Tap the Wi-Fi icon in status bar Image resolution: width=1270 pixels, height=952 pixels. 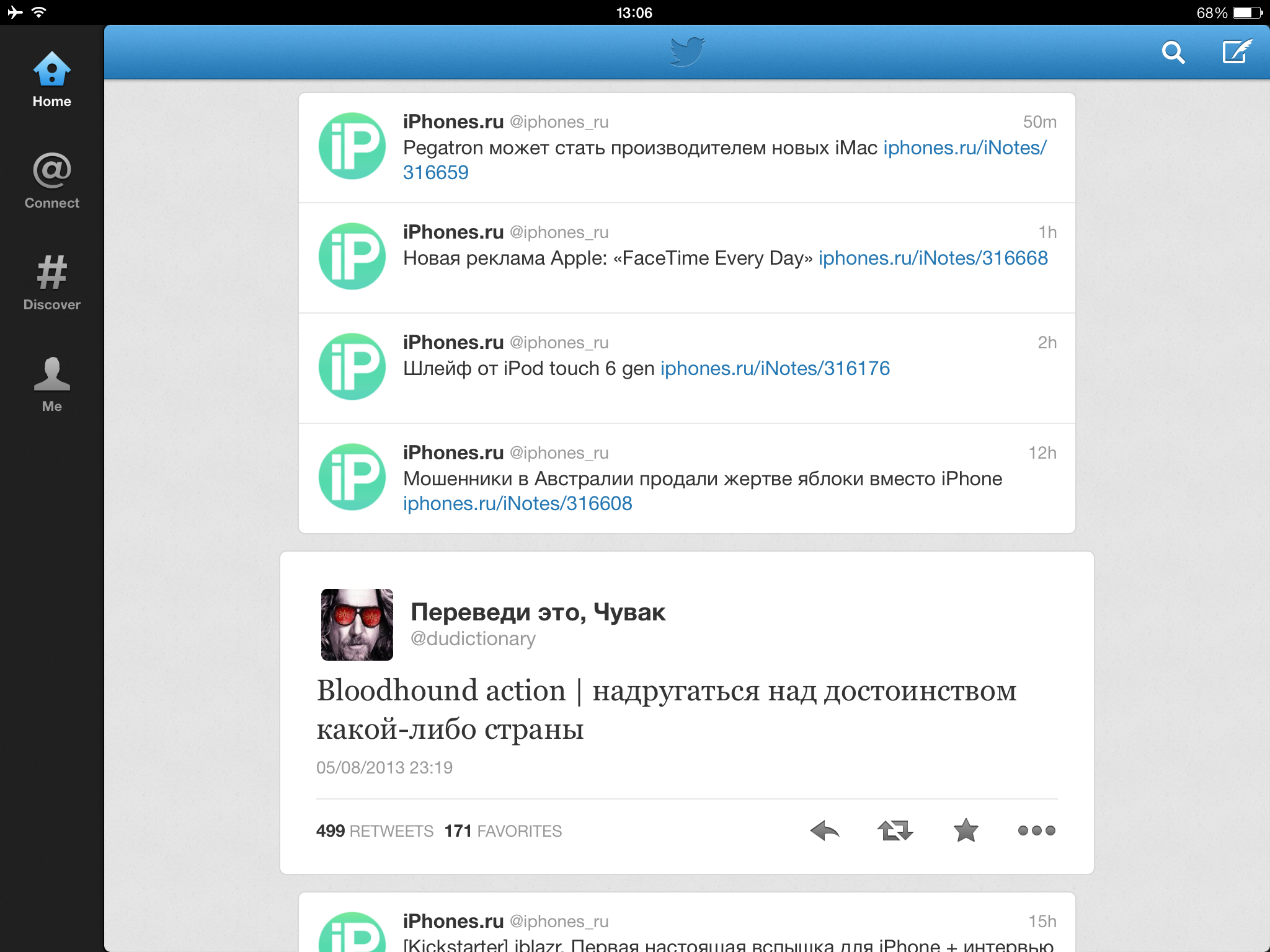pyautogui.click(x=39, y=12)
